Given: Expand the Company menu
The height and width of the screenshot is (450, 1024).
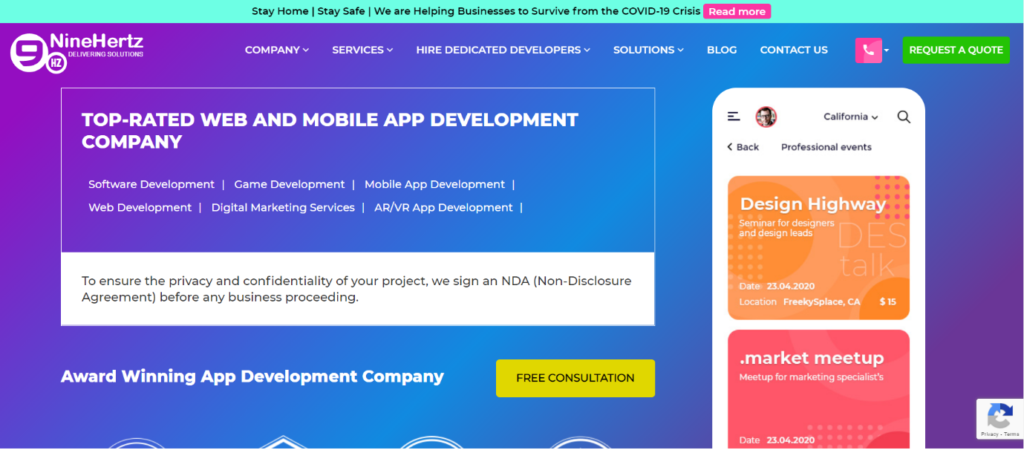Looking at the screenshot, I should click(277, 50).
